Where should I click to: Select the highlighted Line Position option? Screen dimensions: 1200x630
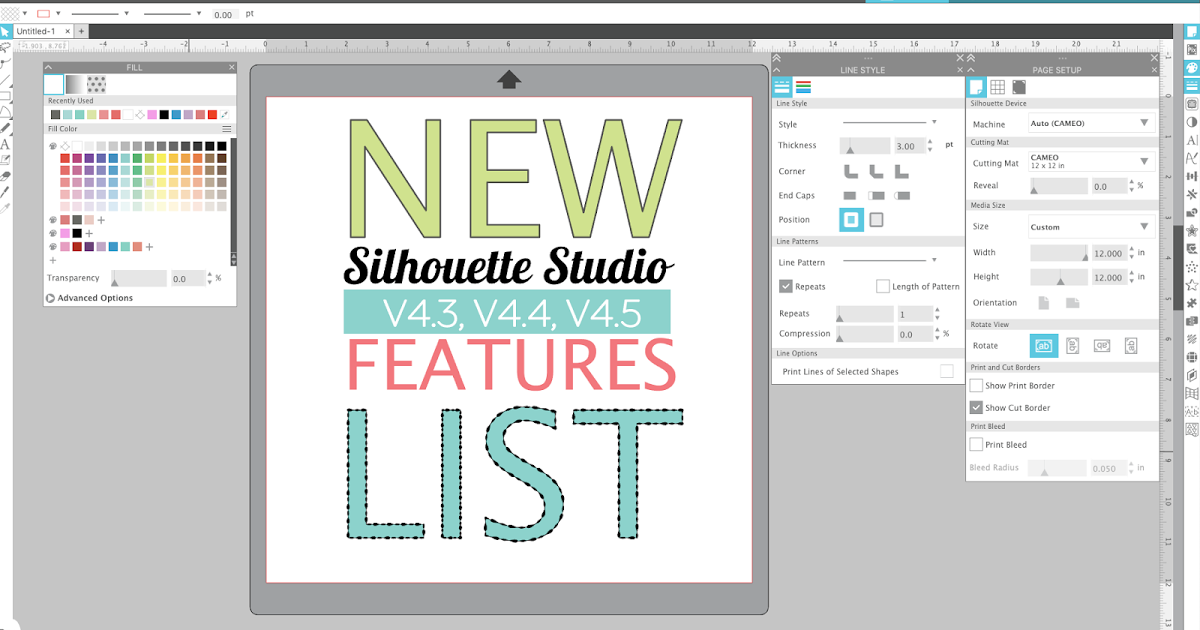click(x=851, y=219)
